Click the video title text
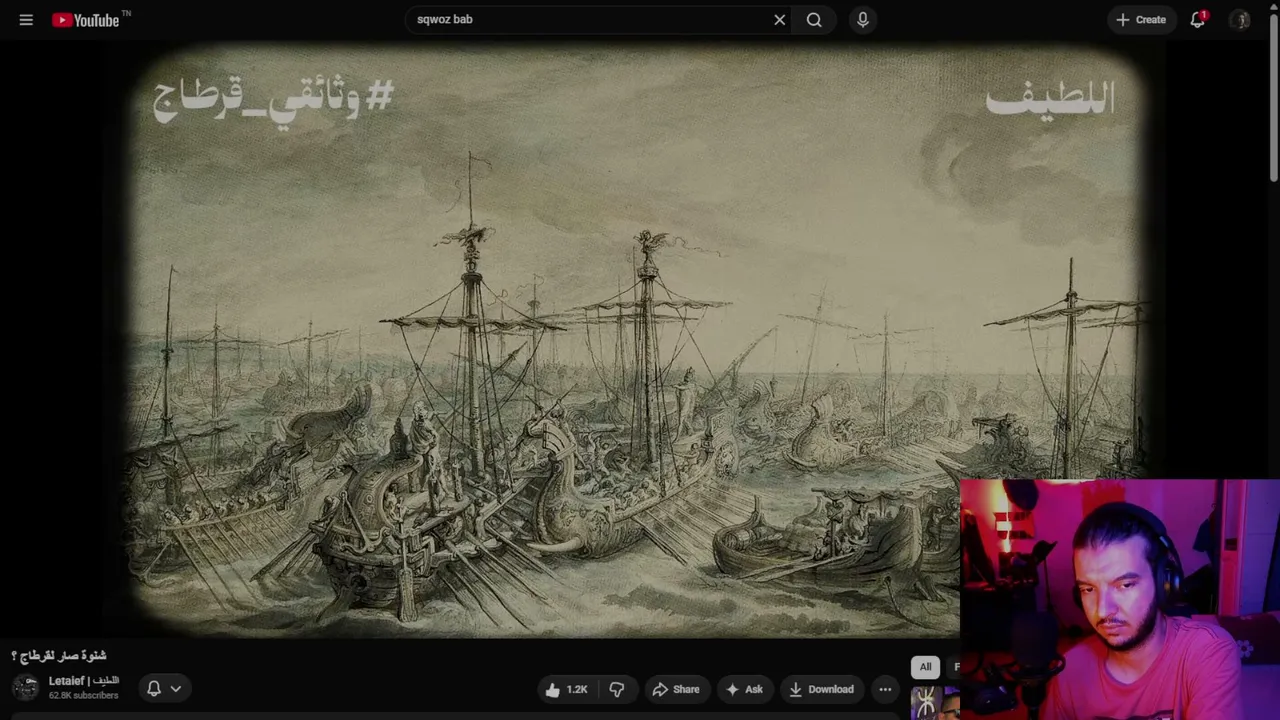The height and width of the screenshot is (720, 1280). (59, 656)
